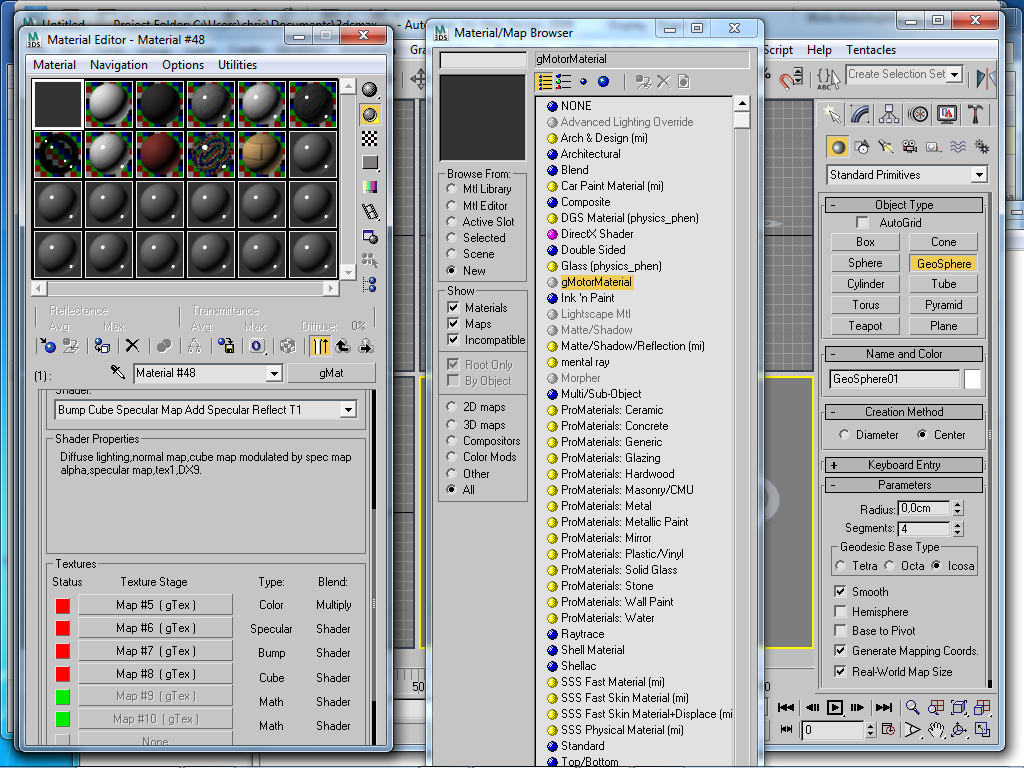The image size is (1024, 768).
Task: Click the Play Animation button
Action: (835, 707)
